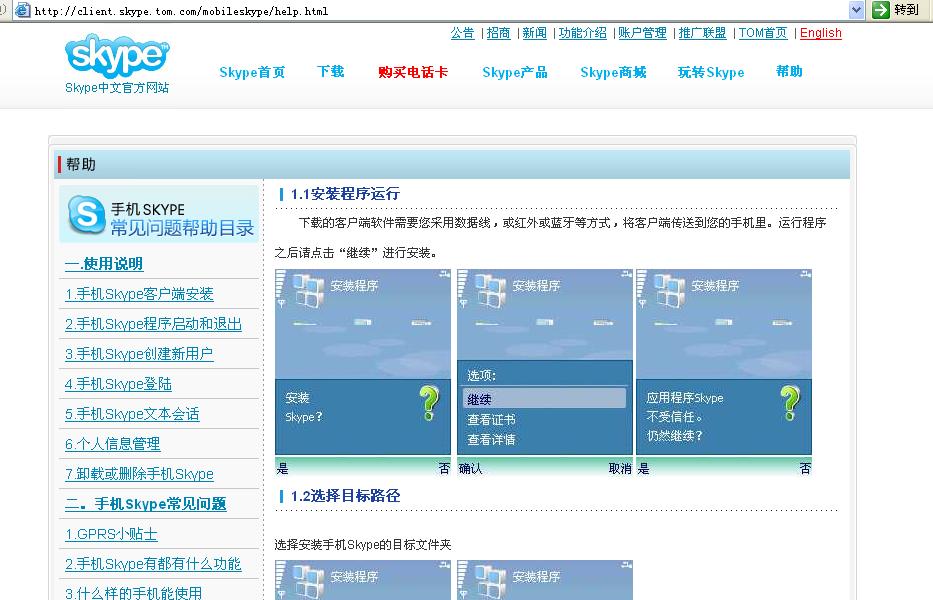Open the 账户管理 link
The image size is (933, 600).
643,33
